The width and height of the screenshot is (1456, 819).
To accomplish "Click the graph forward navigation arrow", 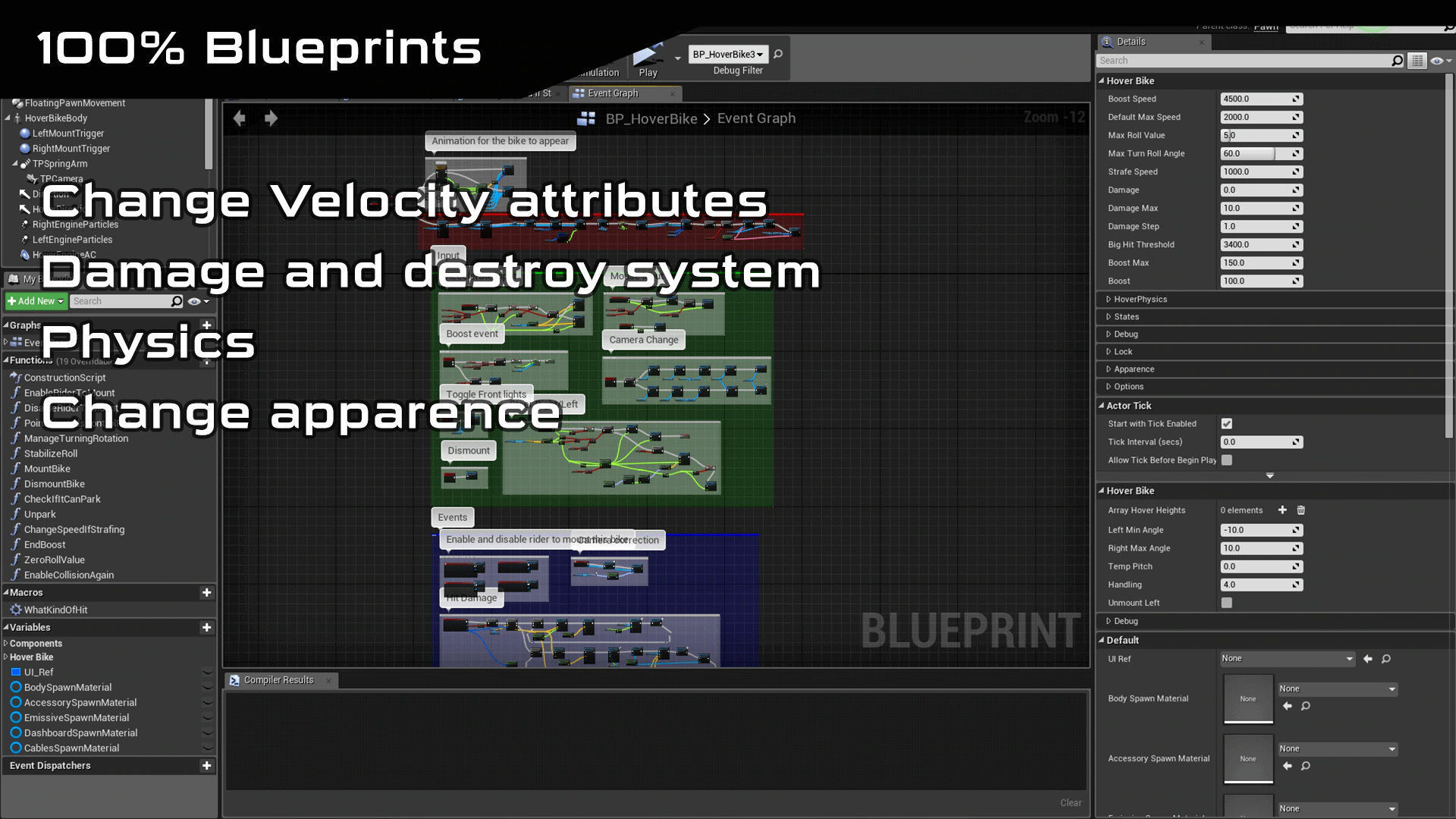I will coord(271,118).
